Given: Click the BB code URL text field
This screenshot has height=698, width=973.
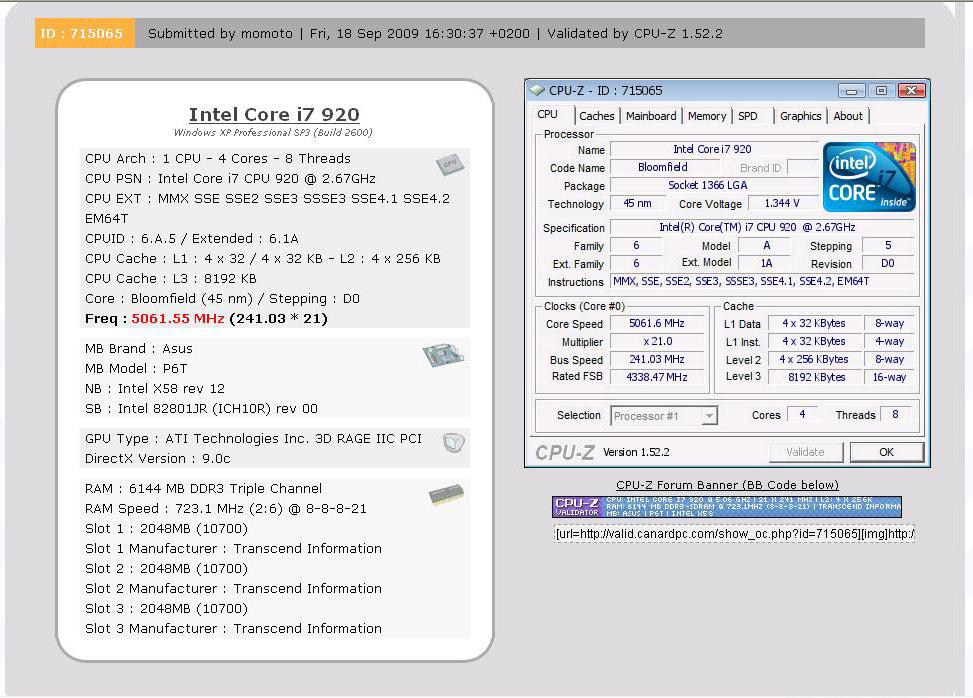Looking at the screenshot, I should (x=734, y=534).
